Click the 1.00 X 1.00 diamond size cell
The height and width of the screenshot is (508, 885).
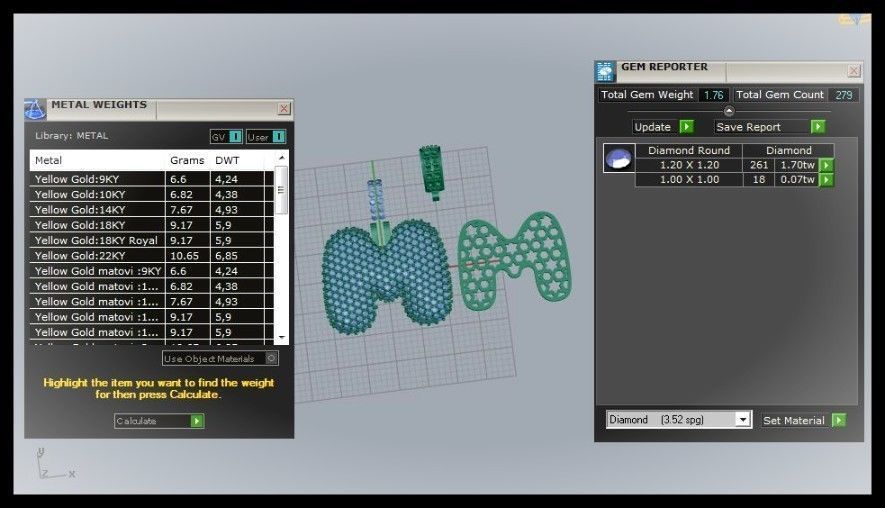click(x=689, y=179)
